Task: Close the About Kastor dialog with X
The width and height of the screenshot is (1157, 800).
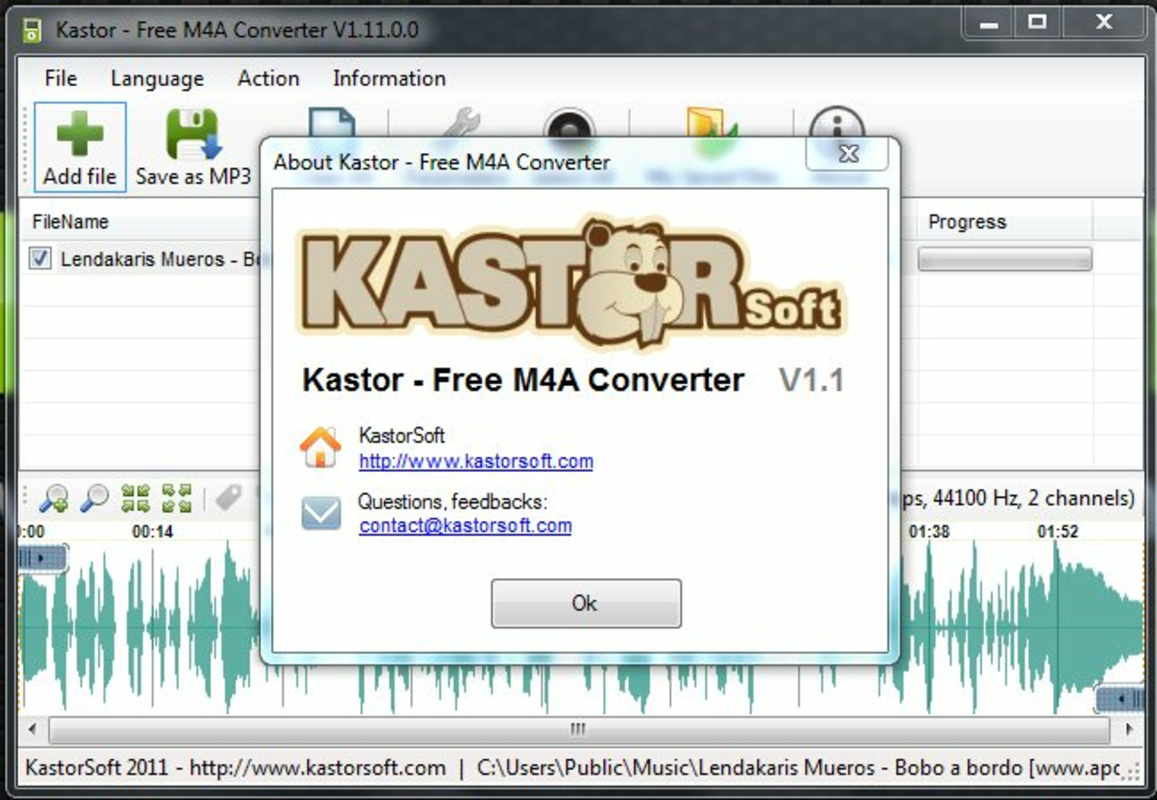Action: 848,154
